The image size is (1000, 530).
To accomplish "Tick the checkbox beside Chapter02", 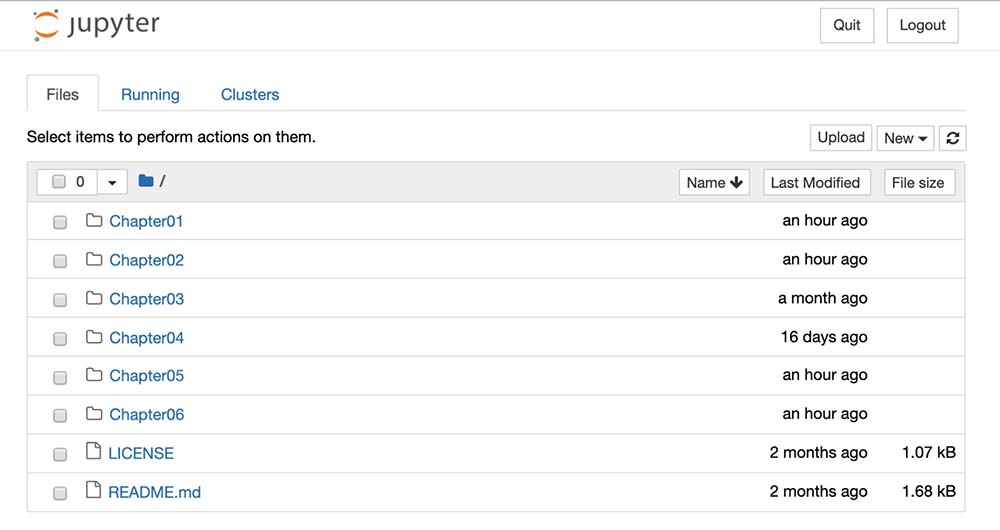I will 60,261.
